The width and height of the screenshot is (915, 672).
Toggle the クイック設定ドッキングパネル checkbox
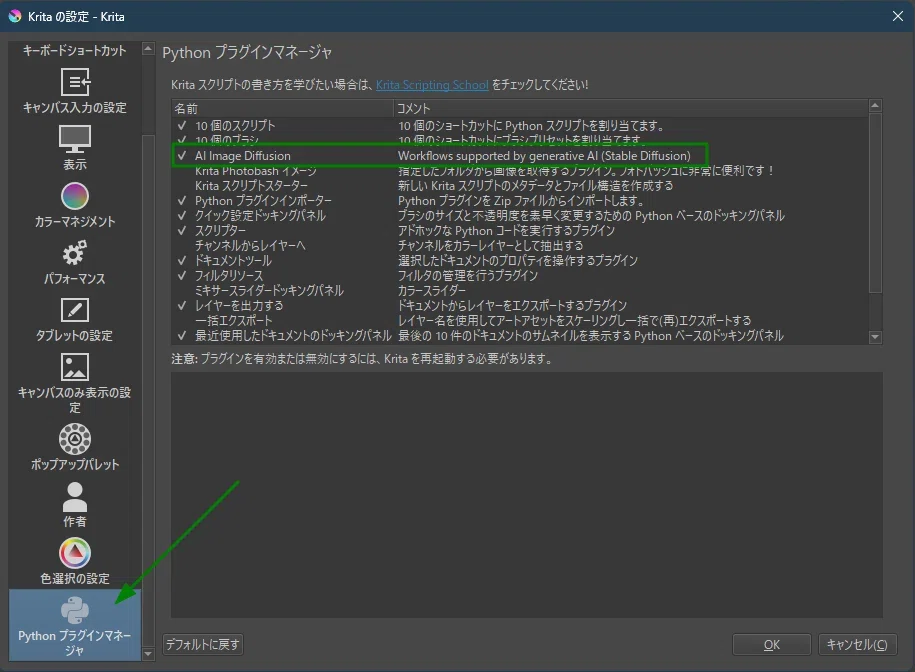point(182,216)
